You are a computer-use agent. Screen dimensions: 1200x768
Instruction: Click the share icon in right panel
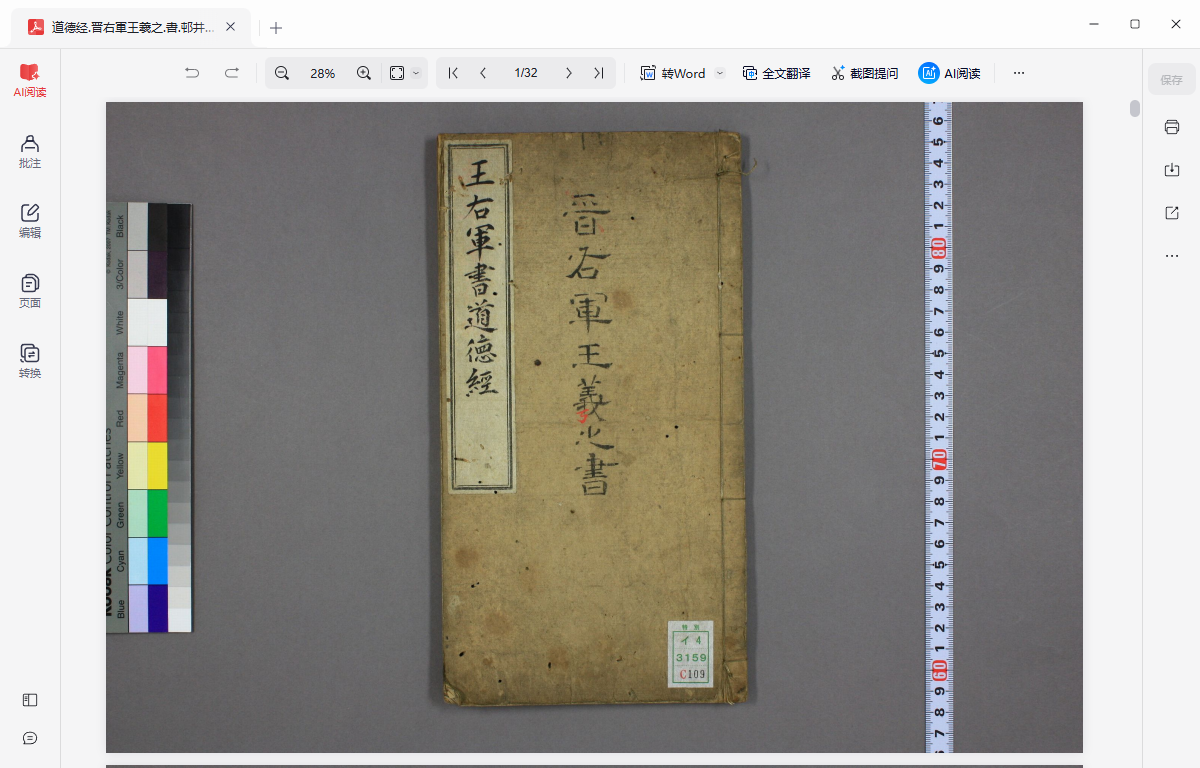(1171, 213)
